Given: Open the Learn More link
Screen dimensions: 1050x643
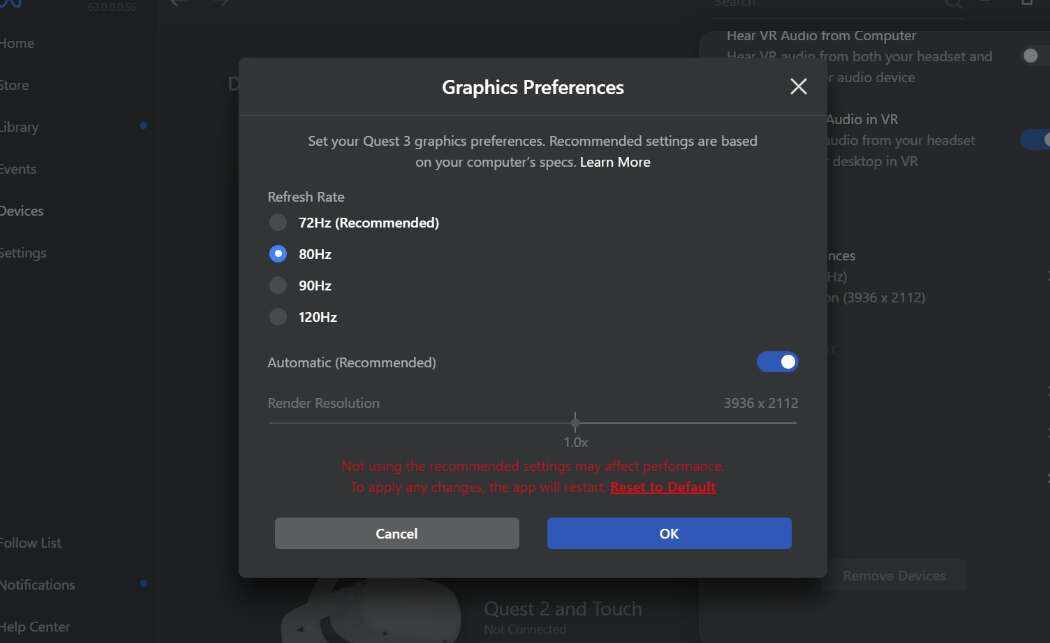Looking at the screenshot, I should tap(615, 162).
